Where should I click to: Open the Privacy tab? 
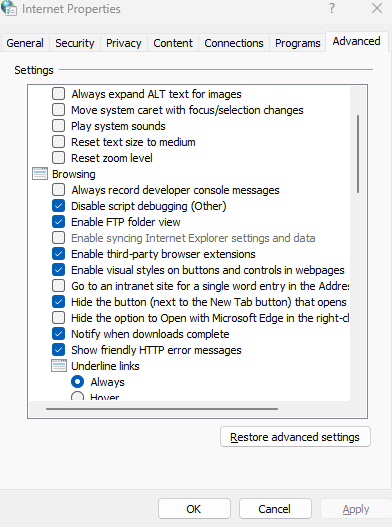click(x=124, y=43)
